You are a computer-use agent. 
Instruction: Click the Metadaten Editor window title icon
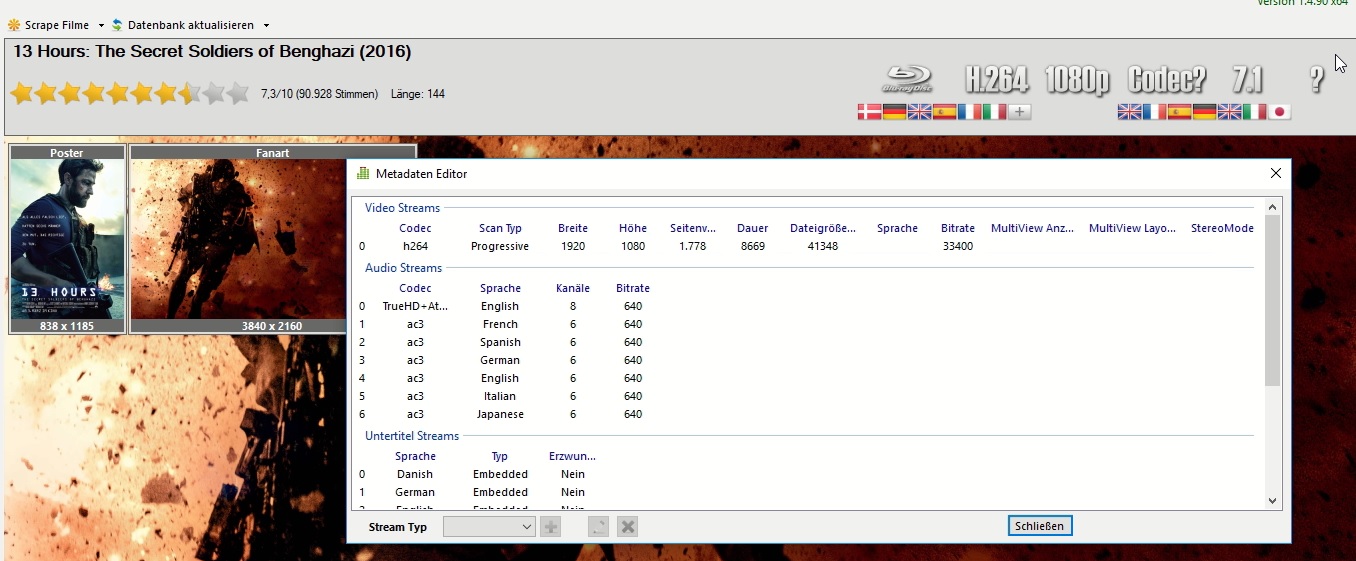coord(363,173)
